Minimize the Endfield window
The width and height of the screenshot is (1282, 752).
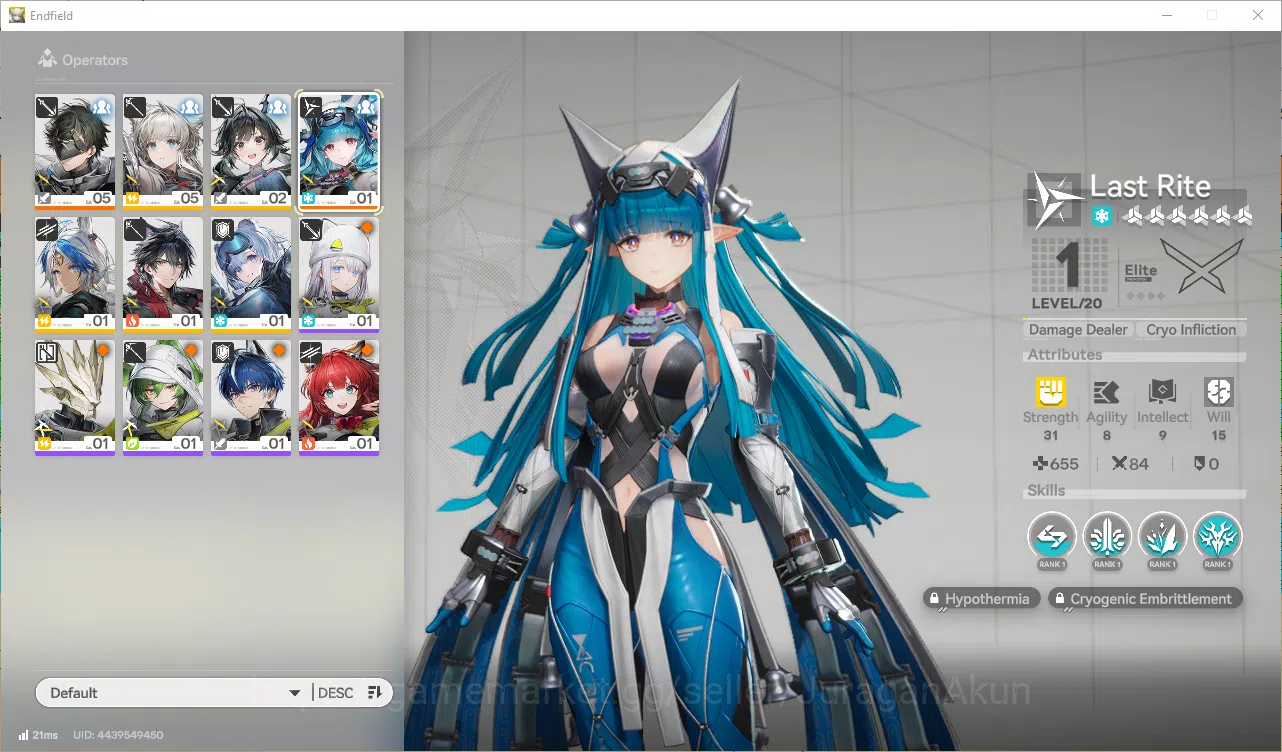(1166, 15)
